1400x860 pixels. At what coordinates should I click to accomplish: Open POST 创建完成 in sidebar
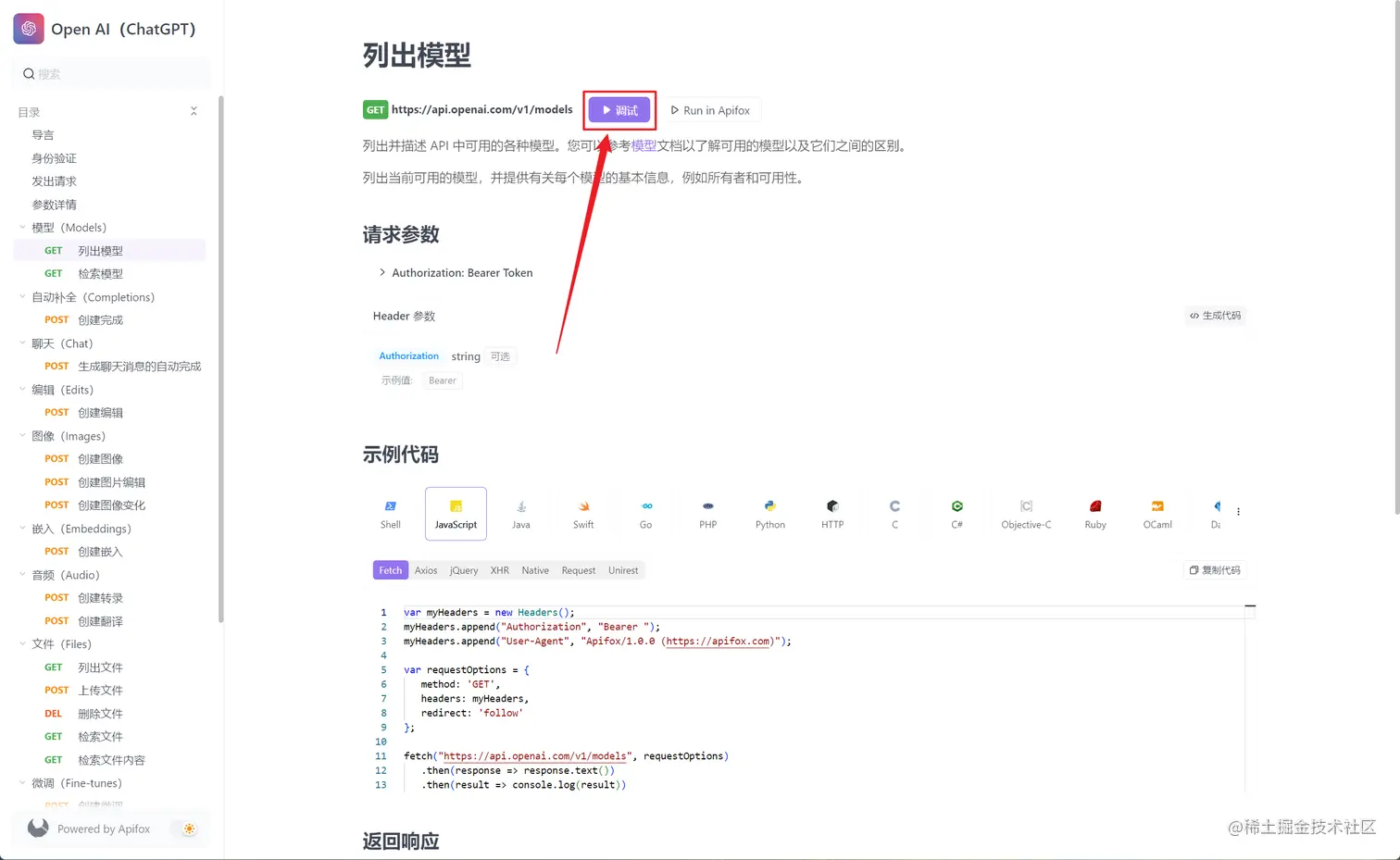point(109,319)
